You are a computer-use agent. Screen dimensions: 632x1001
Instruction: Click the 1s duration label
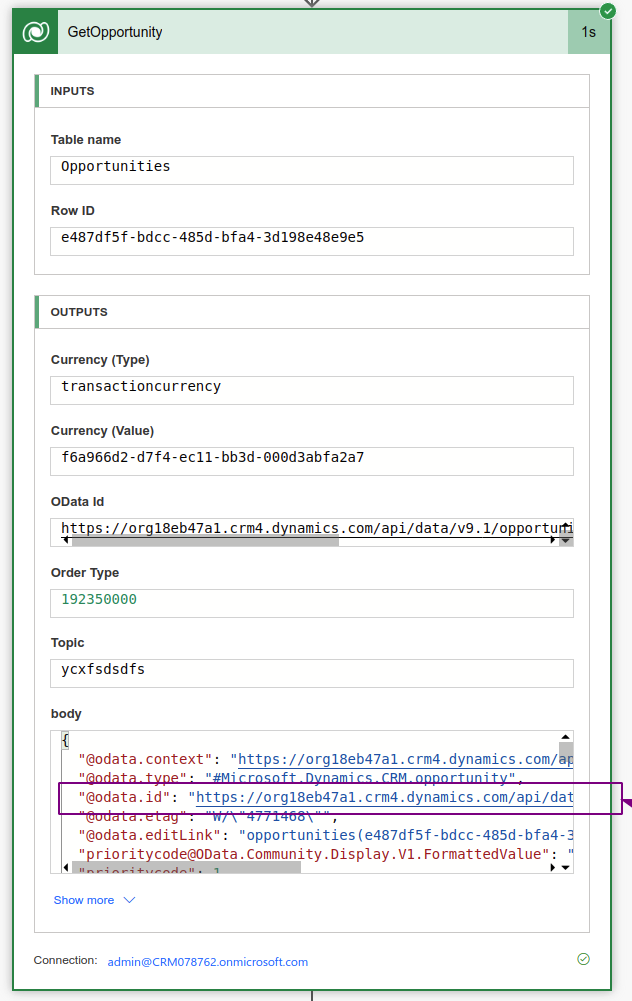coord(590,31)
